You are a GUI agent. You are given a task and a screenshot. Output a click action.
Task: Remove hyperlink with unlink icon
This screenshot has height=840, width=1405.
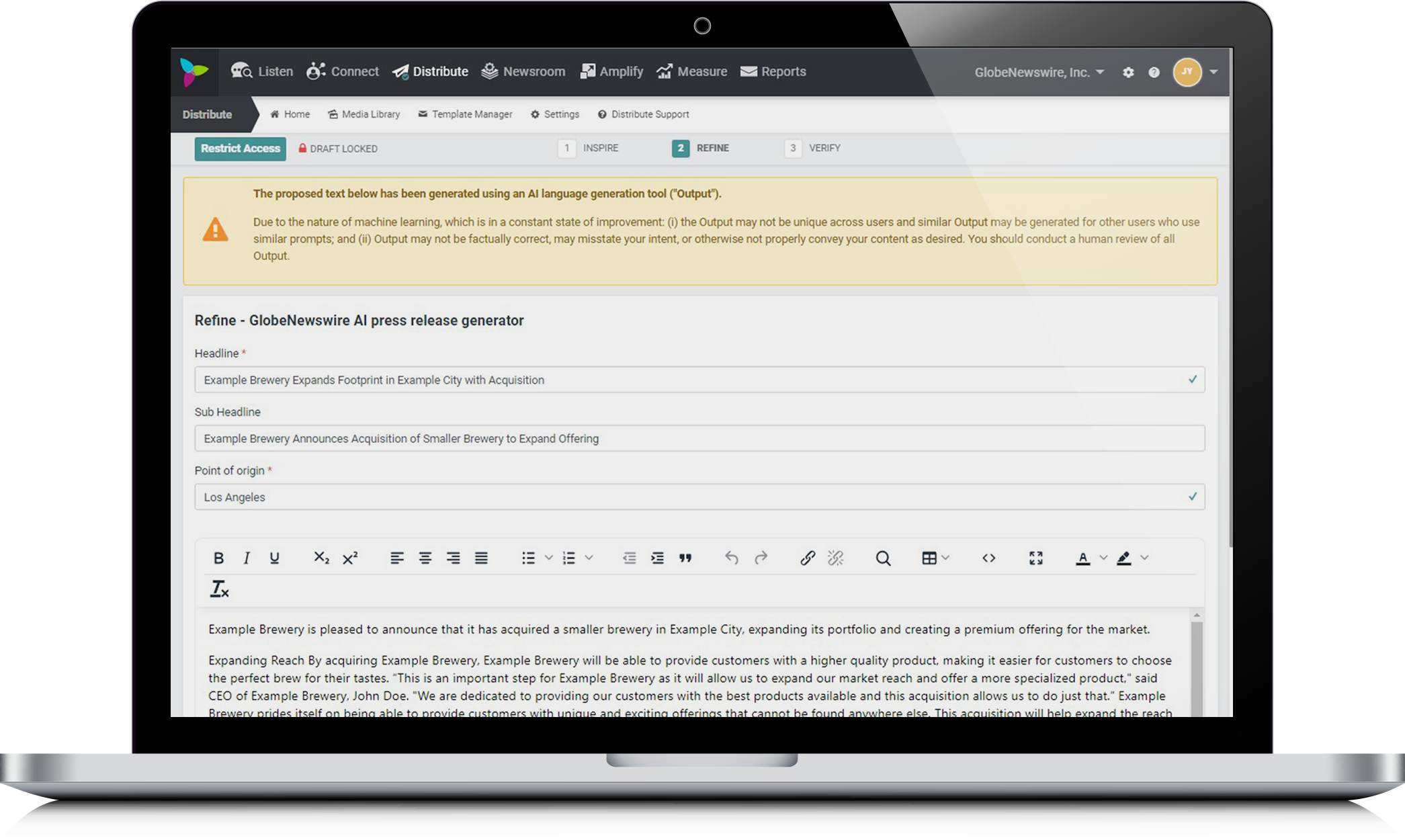tap(835, 558)
